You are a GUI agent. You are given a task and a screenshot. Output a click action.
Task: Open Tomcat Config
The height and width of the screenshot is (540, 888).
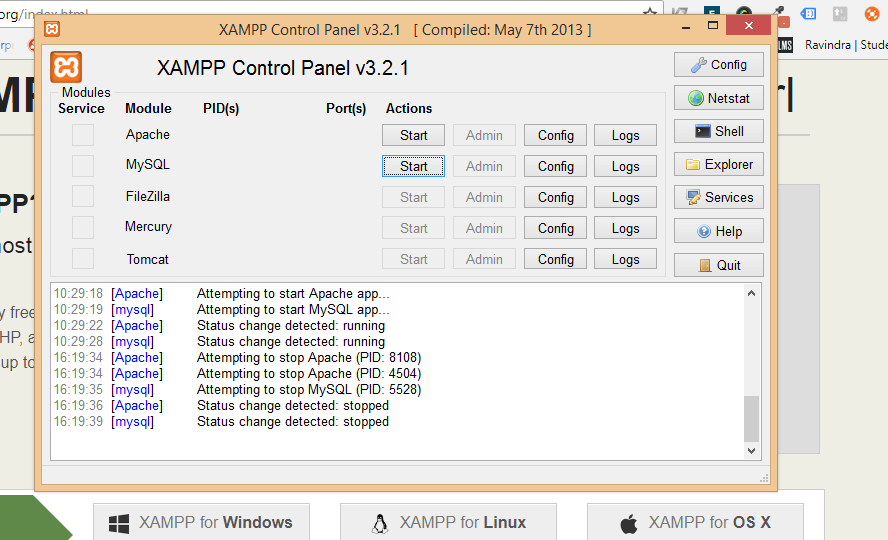pos(555,259)
